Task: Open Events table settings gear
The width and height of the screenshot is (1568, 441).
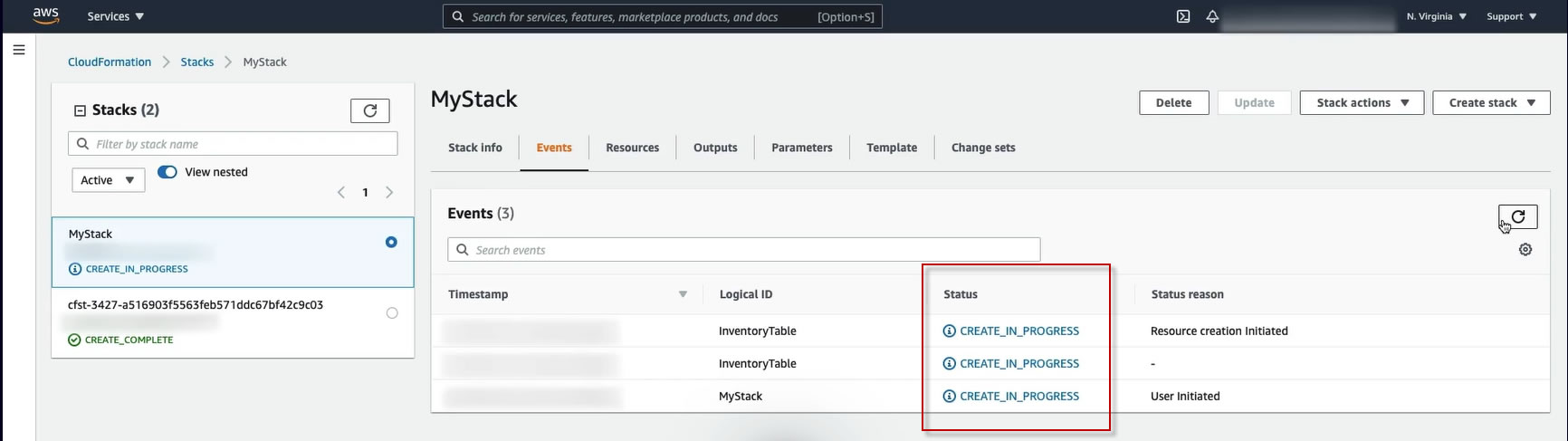Action: (1525, 250)
